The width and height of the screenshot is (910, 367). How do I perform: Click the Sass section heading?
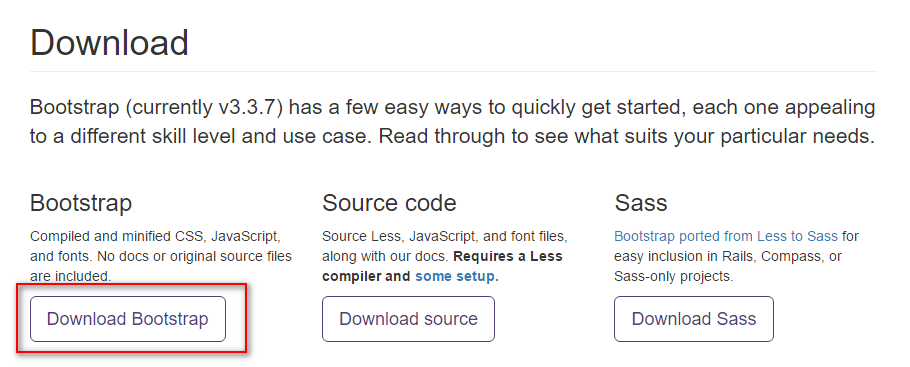(x=641, y=203)
